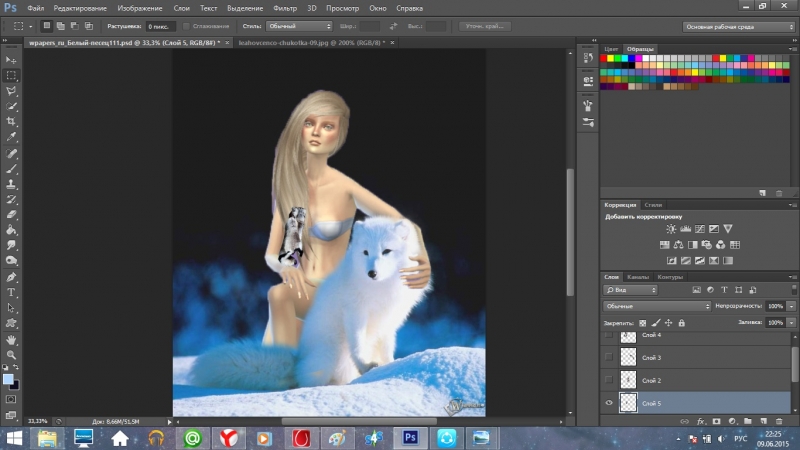Add a Curves adjustment
The image size is (800, 450).
[699, 229]
